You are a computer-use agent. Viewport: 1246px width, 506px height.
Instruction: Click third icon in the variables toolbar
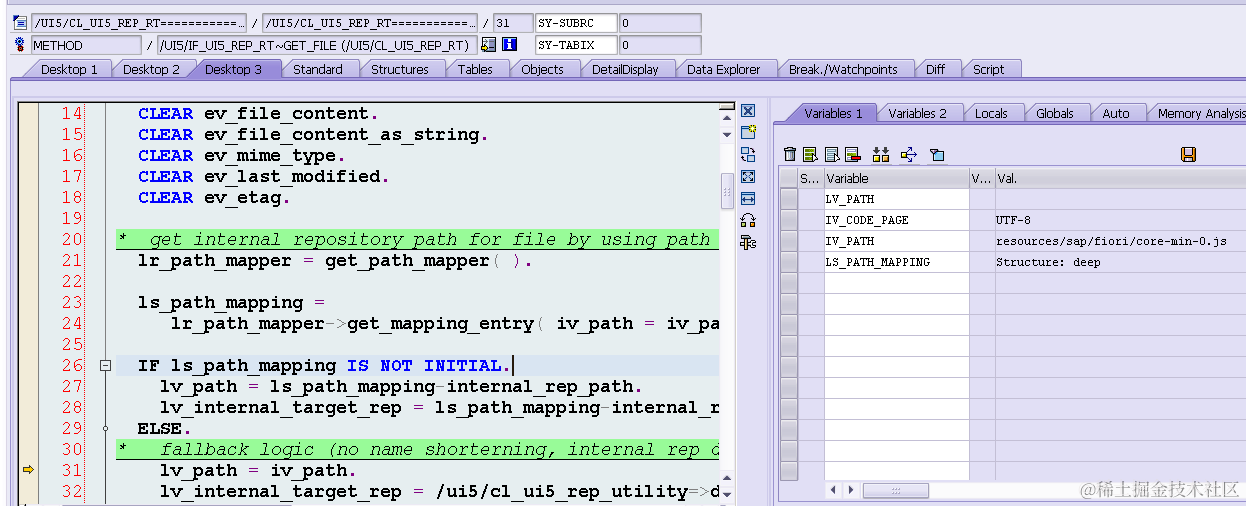click(x=831, y=154)
